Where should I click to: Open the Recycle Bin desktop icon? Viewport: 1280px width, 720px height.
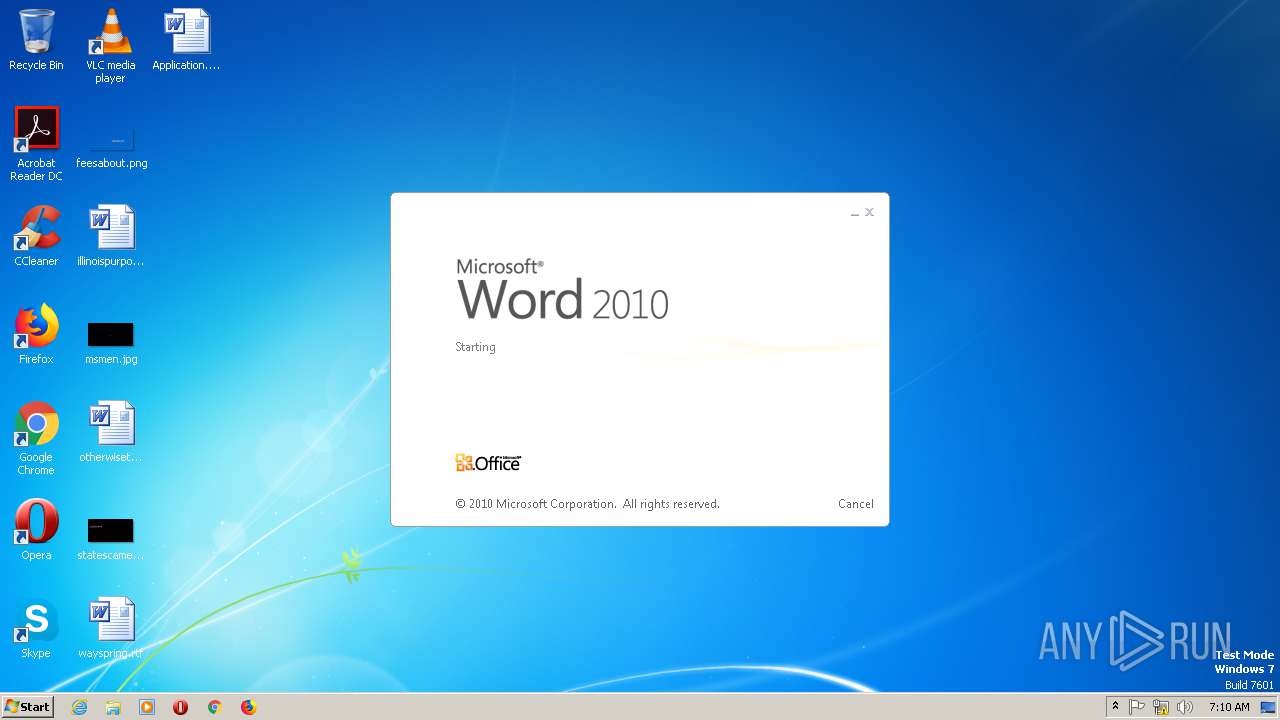[36, 40]
